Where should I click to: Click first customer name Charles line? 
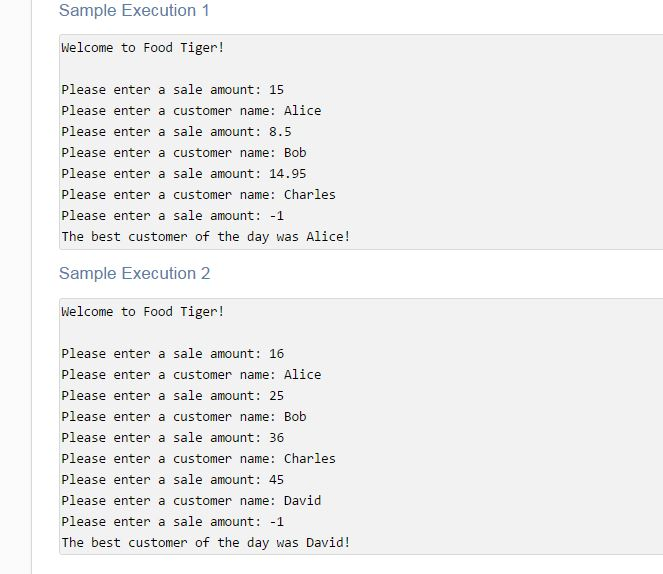[x=198, y=194]
